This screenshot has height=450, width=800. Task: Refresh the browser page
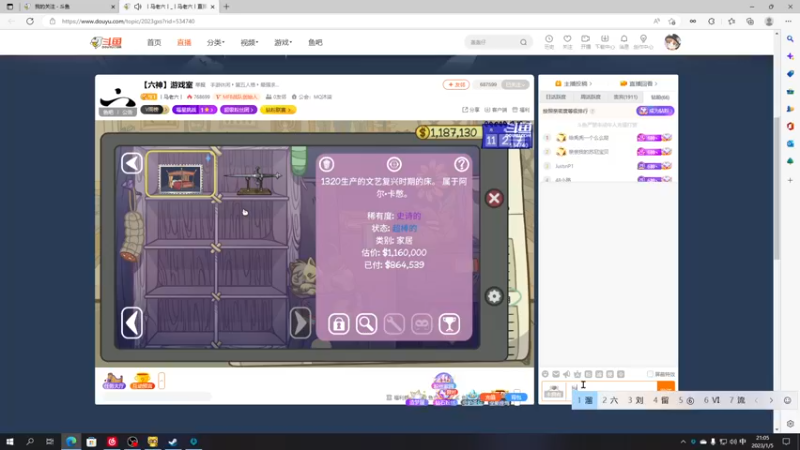coord(30,21)
